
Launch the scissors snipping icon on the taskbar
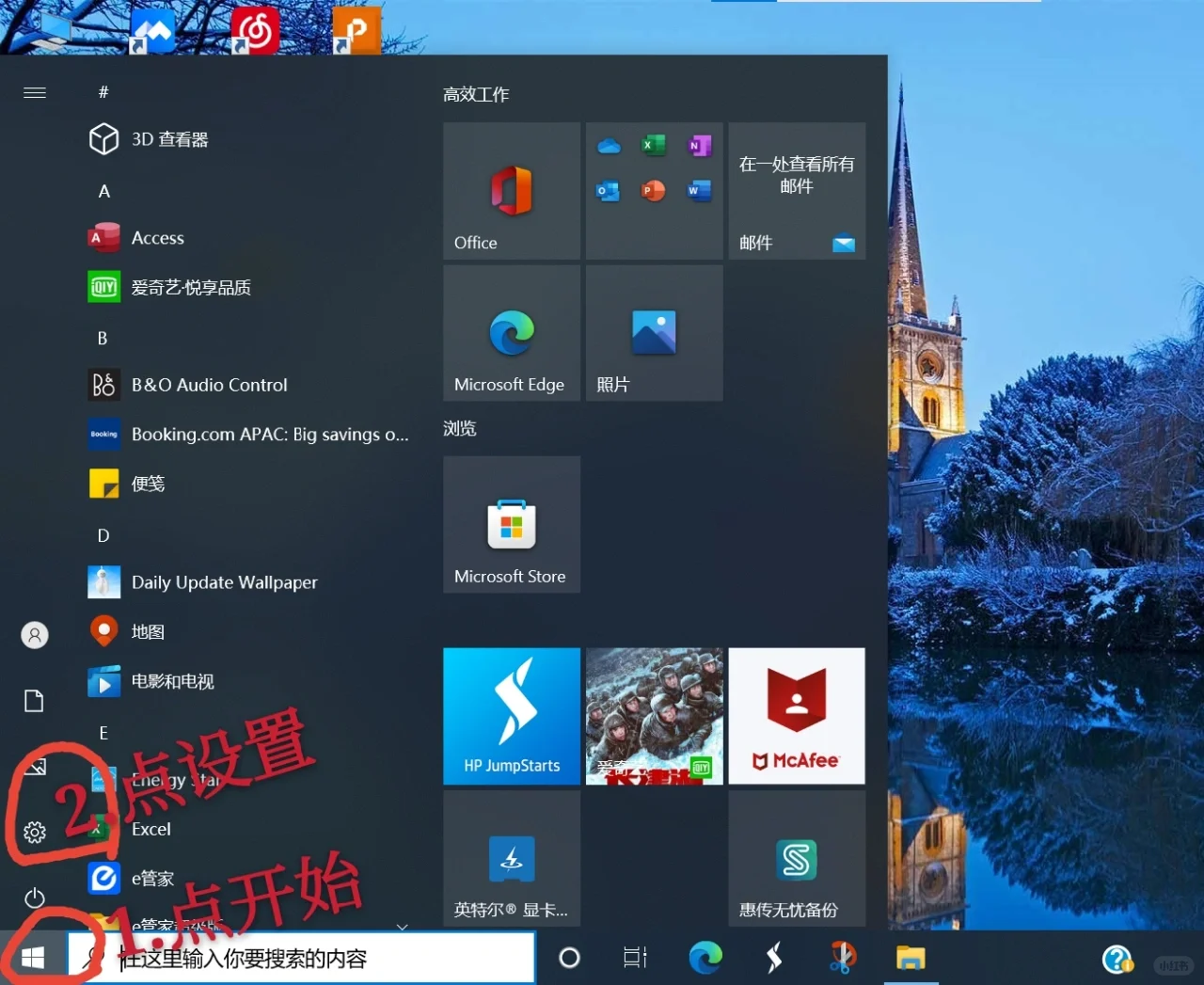[x=842, y=957]
